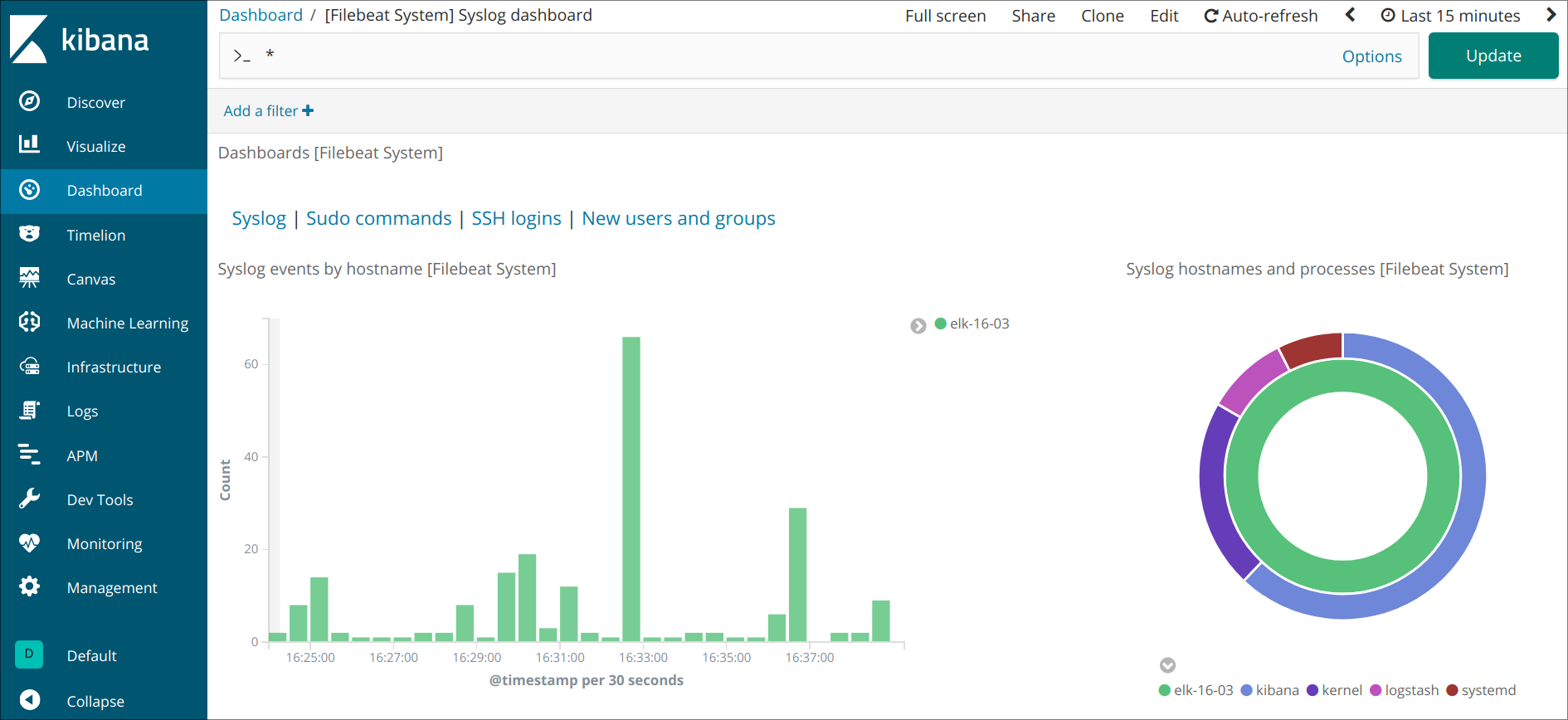Click the Default space avatar icon
Screen dimensions: 1568x720
pos(29,654)
